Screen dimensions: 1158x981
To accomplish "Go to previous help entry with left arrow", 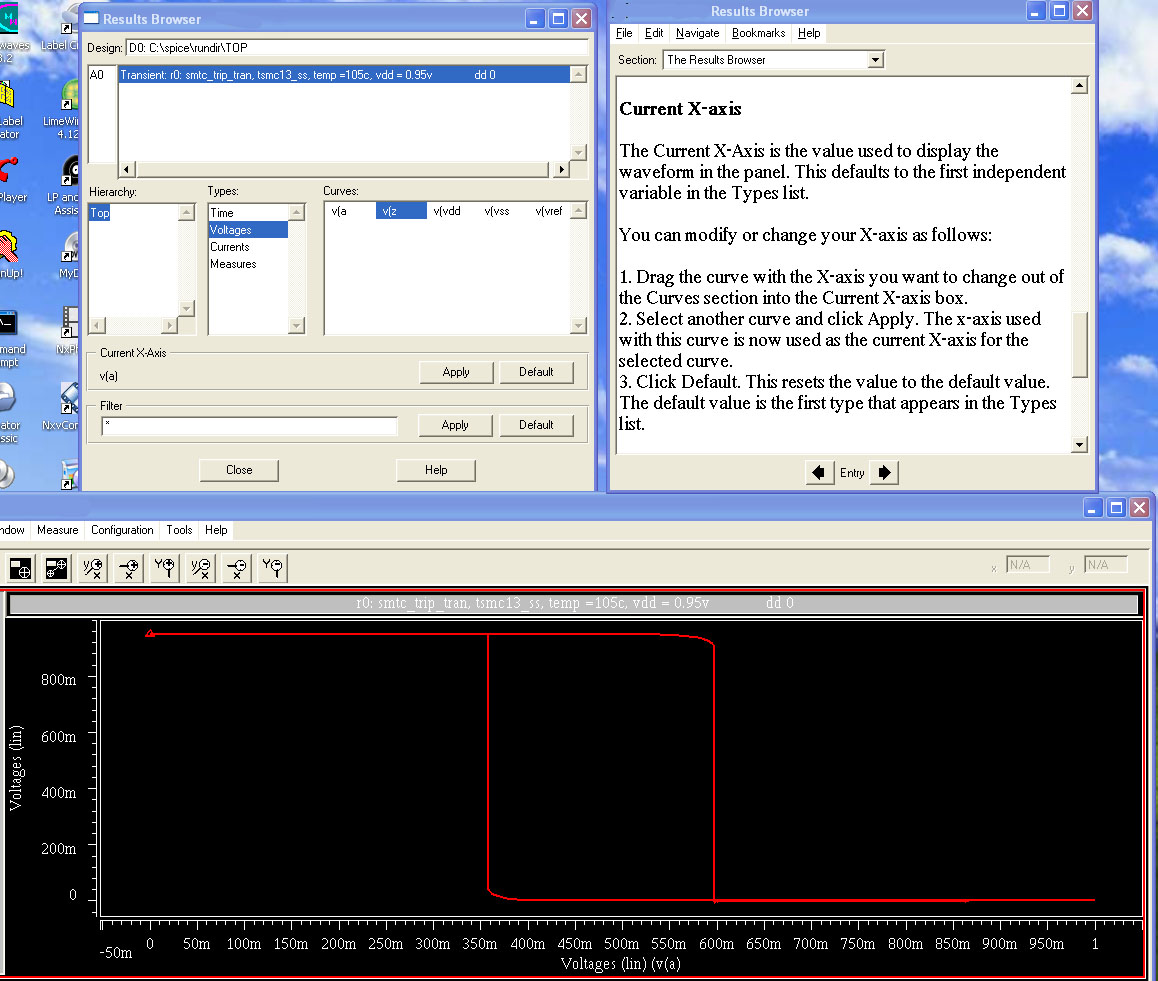I will [819, 472].
